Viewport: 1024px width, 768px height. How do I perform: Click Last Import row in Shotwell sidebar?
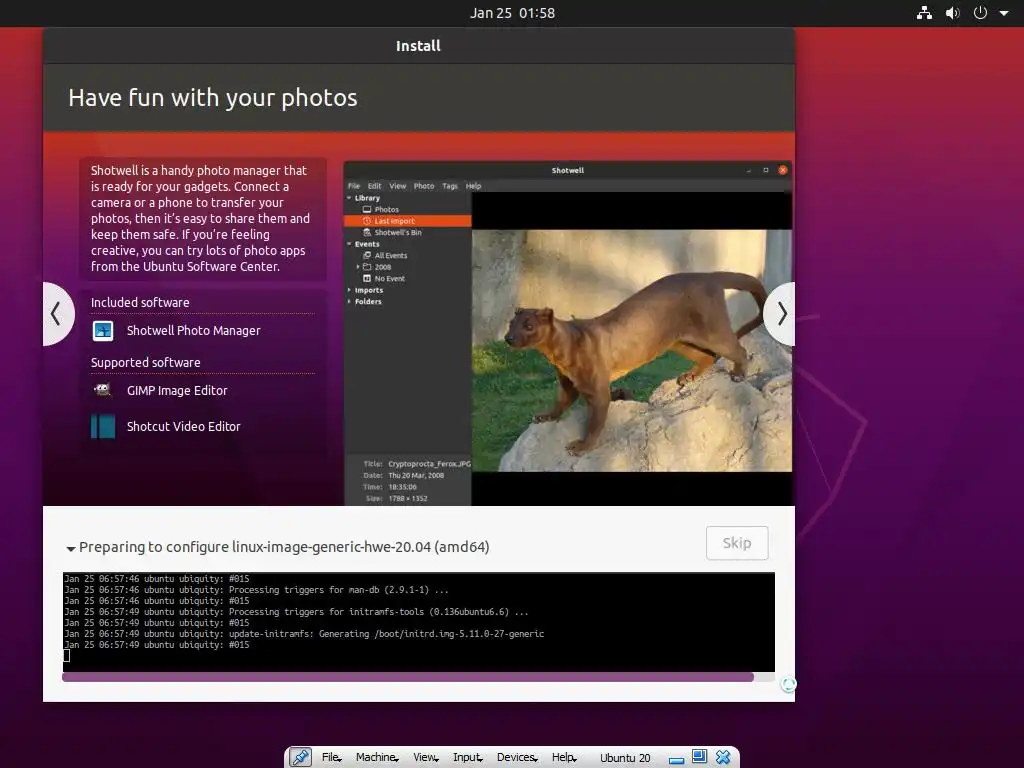408,221
